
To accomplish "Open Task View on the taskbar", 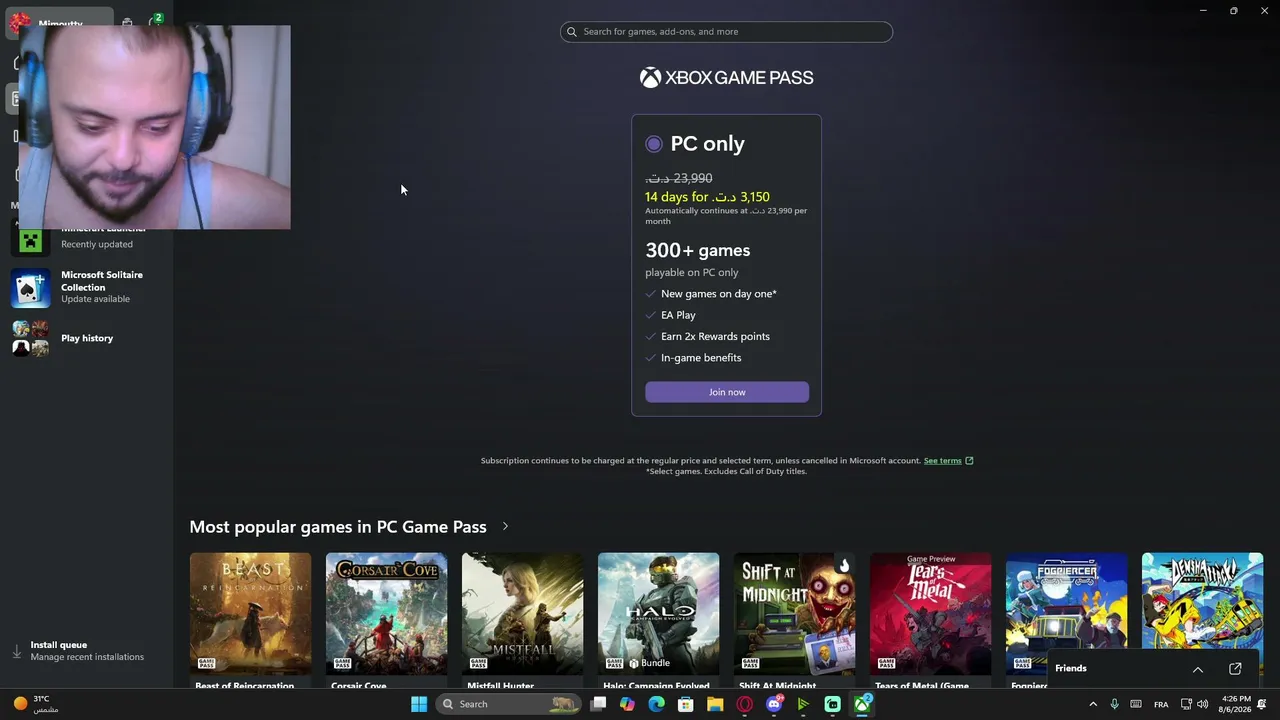I will tap(598, 704).
